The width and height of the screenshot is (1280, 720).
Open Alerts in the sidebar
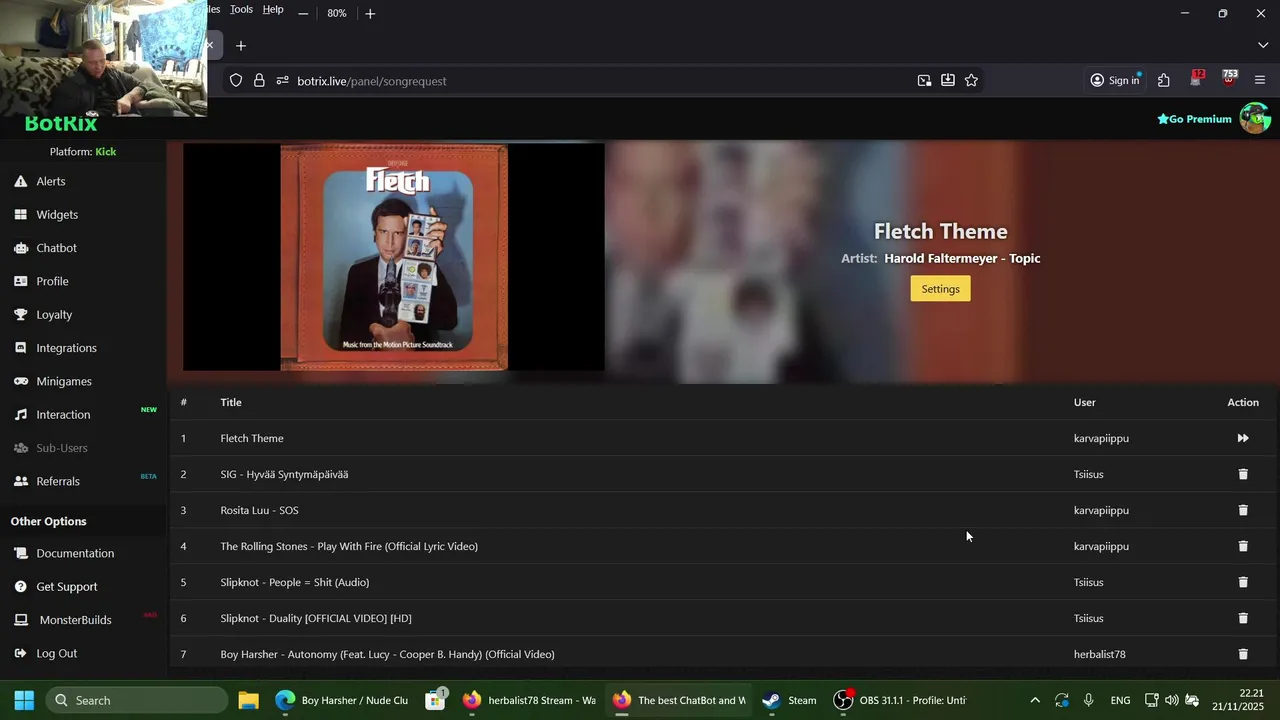click(x=51, y=181)
